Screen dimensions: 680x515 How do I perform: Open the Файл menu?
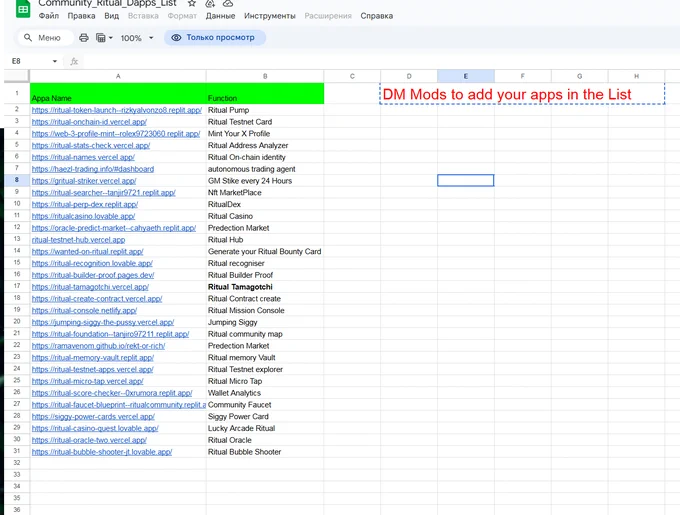pos(49,16)
